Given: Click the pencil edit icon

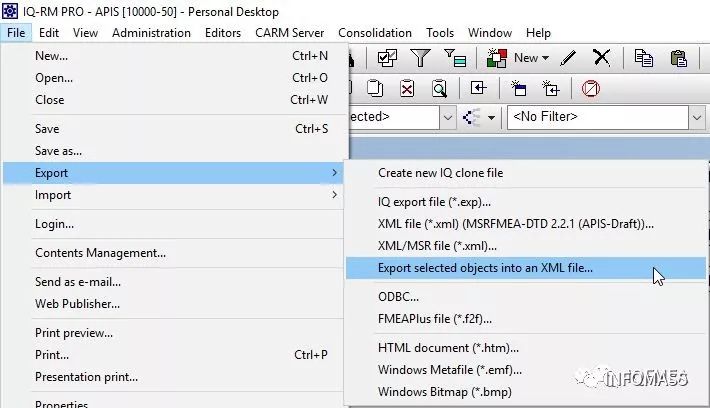Looking at the screenshot, I should pyautogui.click(x=568, y=58).
